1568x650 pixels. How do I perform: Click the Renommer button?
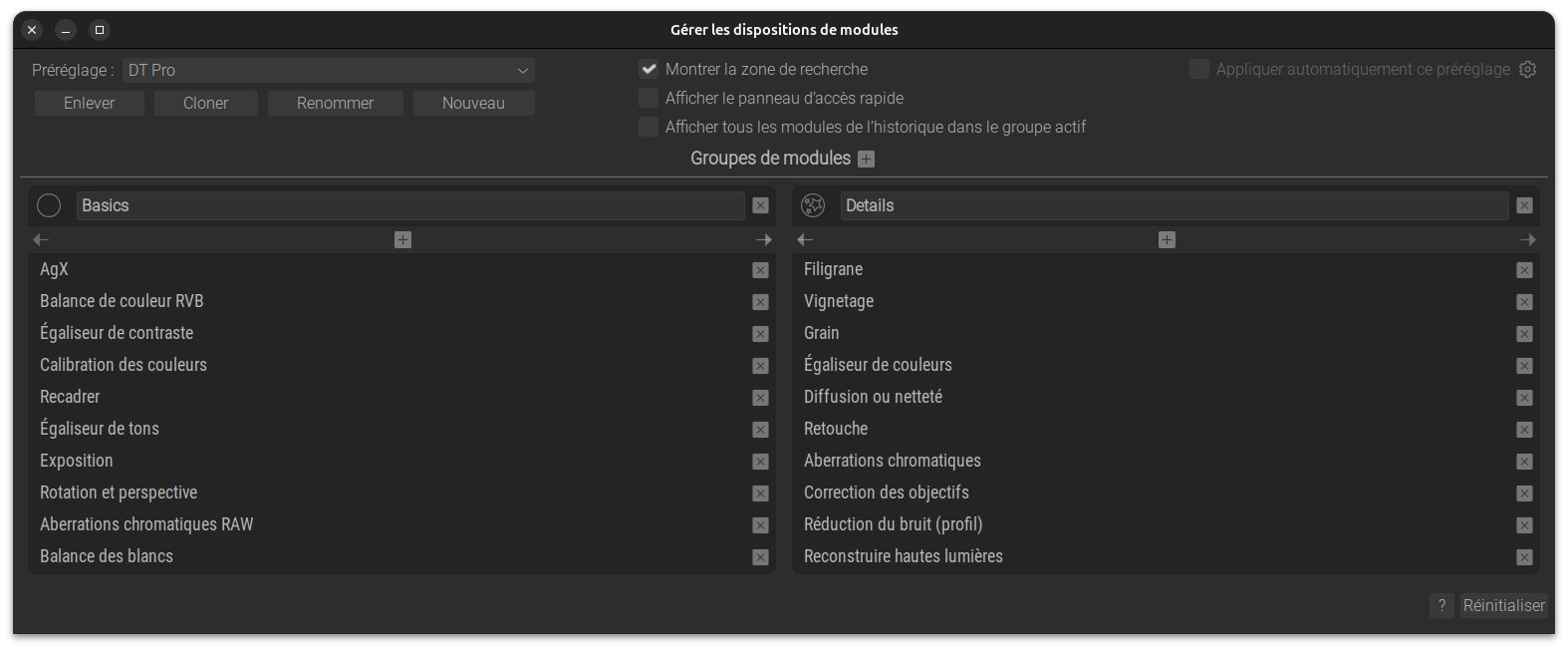point(335,103)
